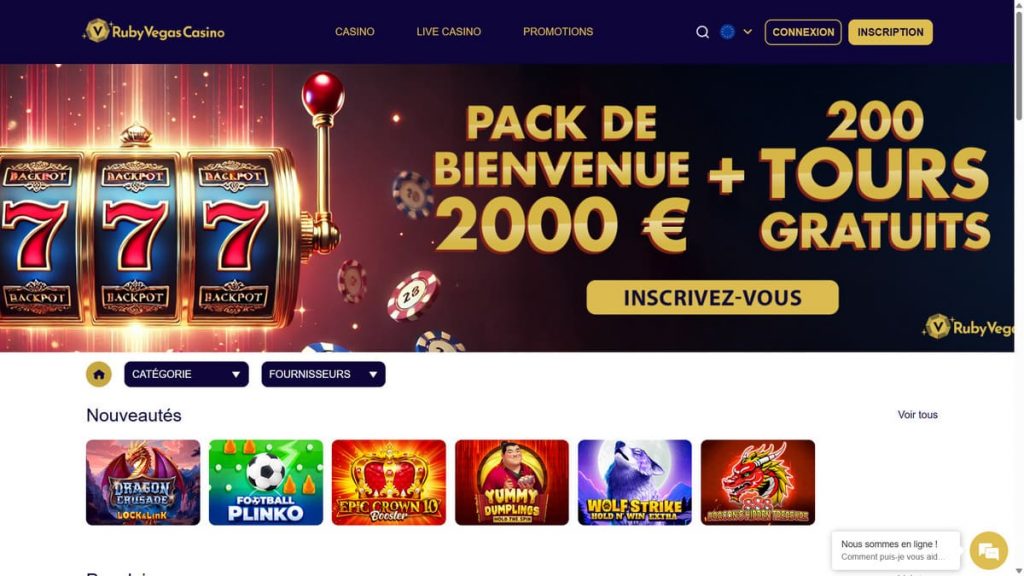Go to Live Casino section
The height and width of the screenshot is (576, 1024).
click(x=449, y=31)
